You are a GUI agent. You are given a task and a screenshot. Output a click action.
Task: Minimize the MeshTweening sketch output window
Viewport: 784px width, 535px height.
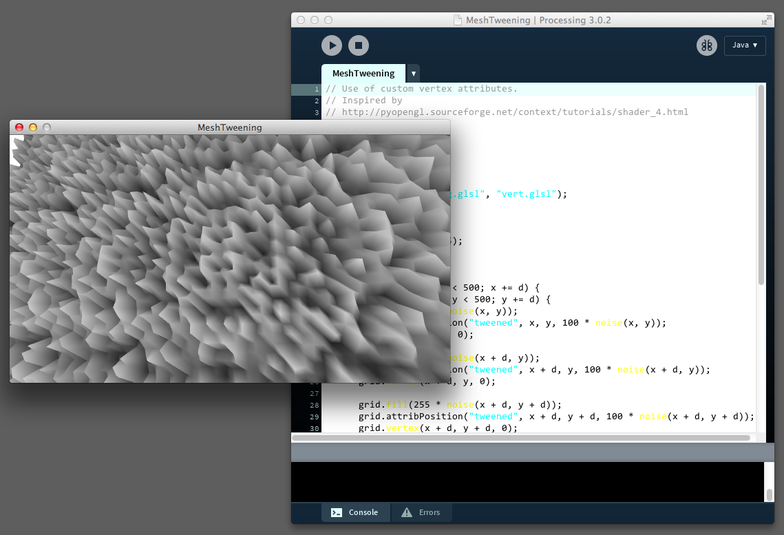coord(33,128)
